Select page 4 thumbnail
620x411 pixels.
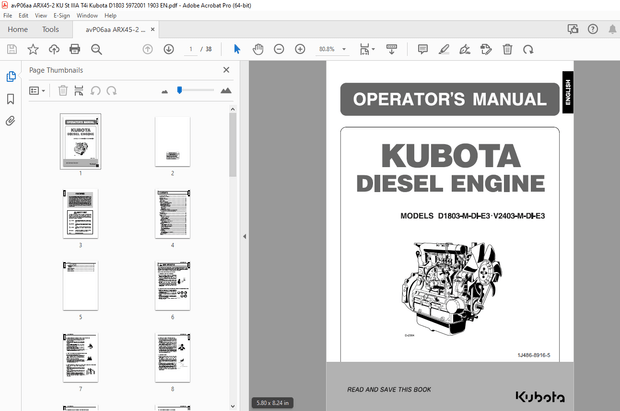point(172,214)
